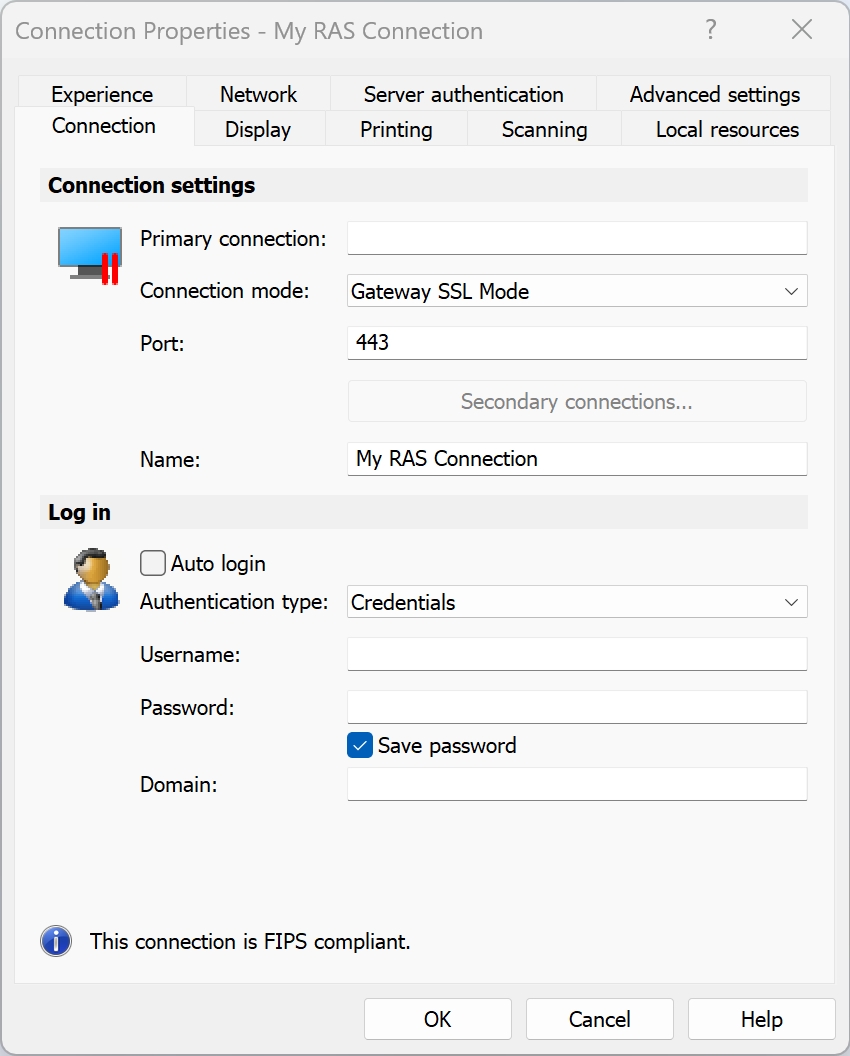Image resolution: width=850 pixels, height=1056 pixels.
Task: Click the question mark help icon
Action: [711, 30]
